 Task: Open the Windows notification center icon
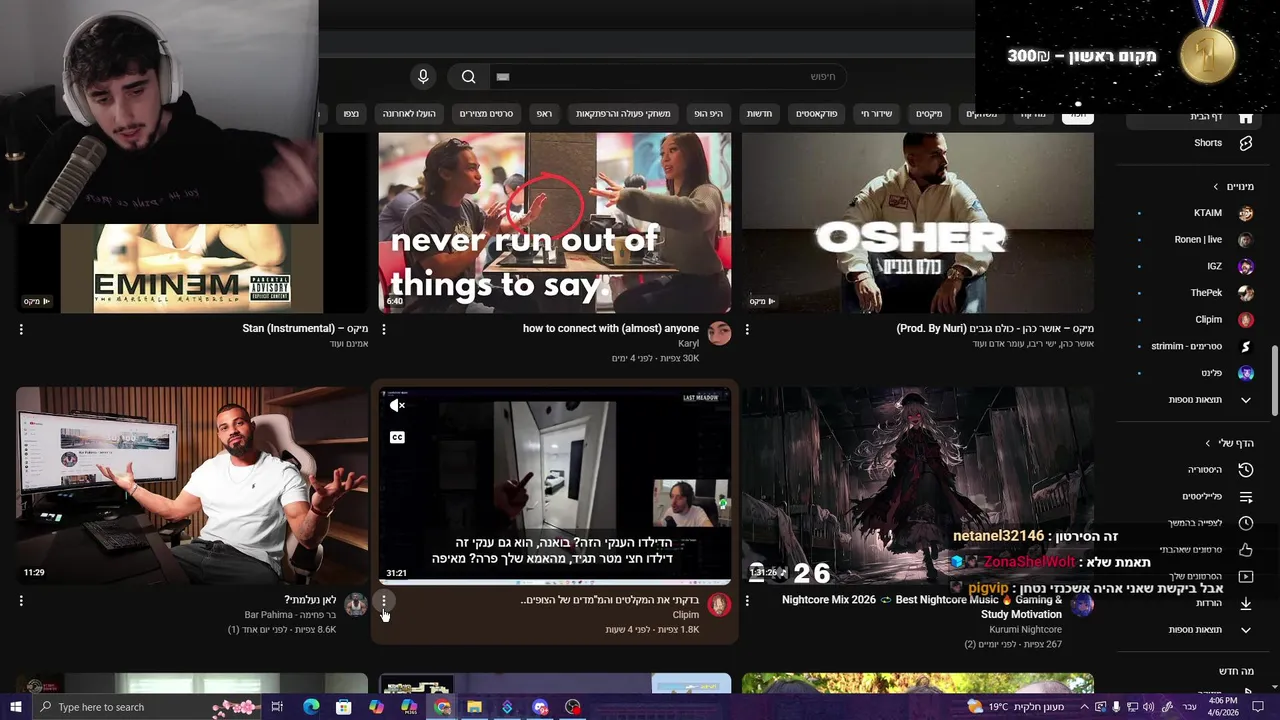coord(1258,707)
